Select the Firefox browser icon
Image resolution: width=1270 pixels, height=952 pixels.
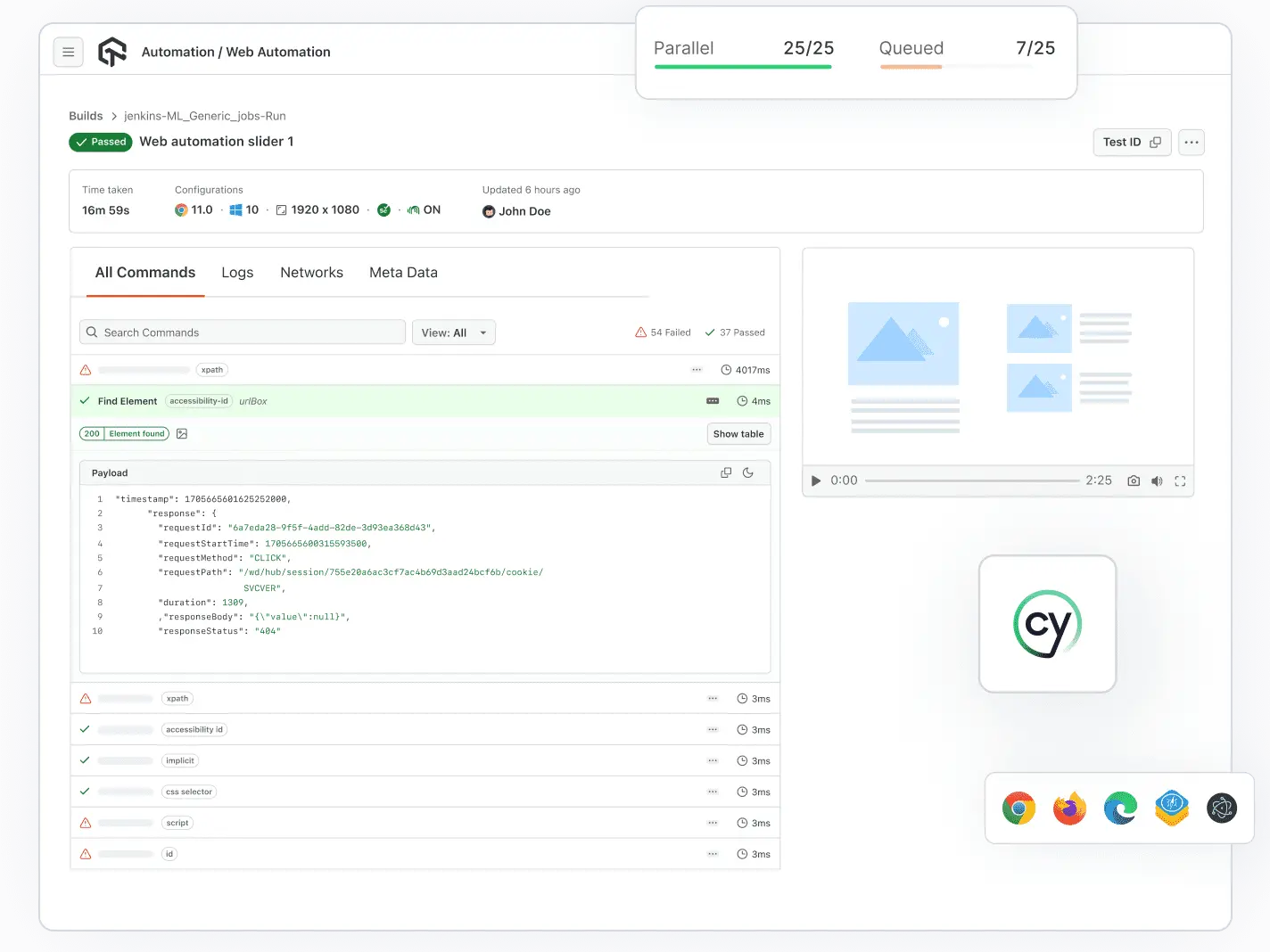(1069, 808)
